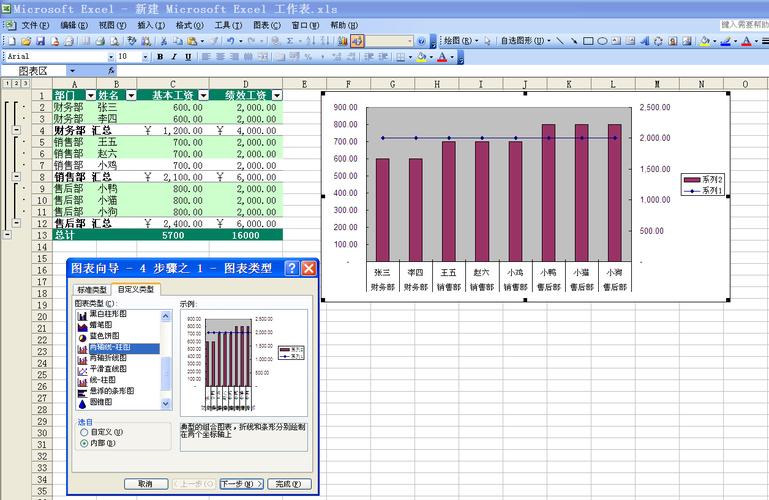769x500 pixels.
Task: Click the 下一步 next button
Action: coord(242,484)
